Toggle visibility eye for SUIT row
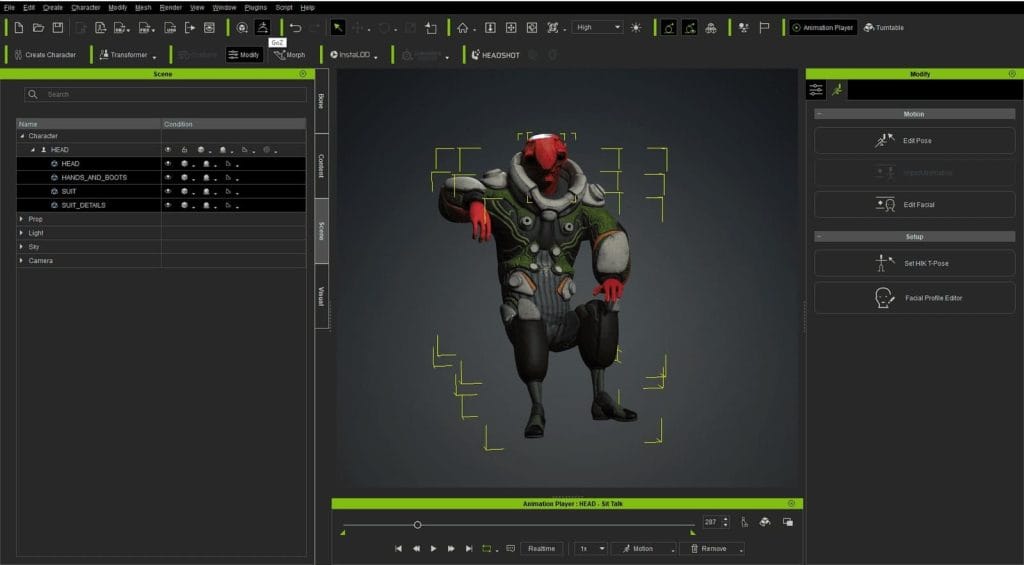This screenshot has width=1024, height=565. coord(168,191)
